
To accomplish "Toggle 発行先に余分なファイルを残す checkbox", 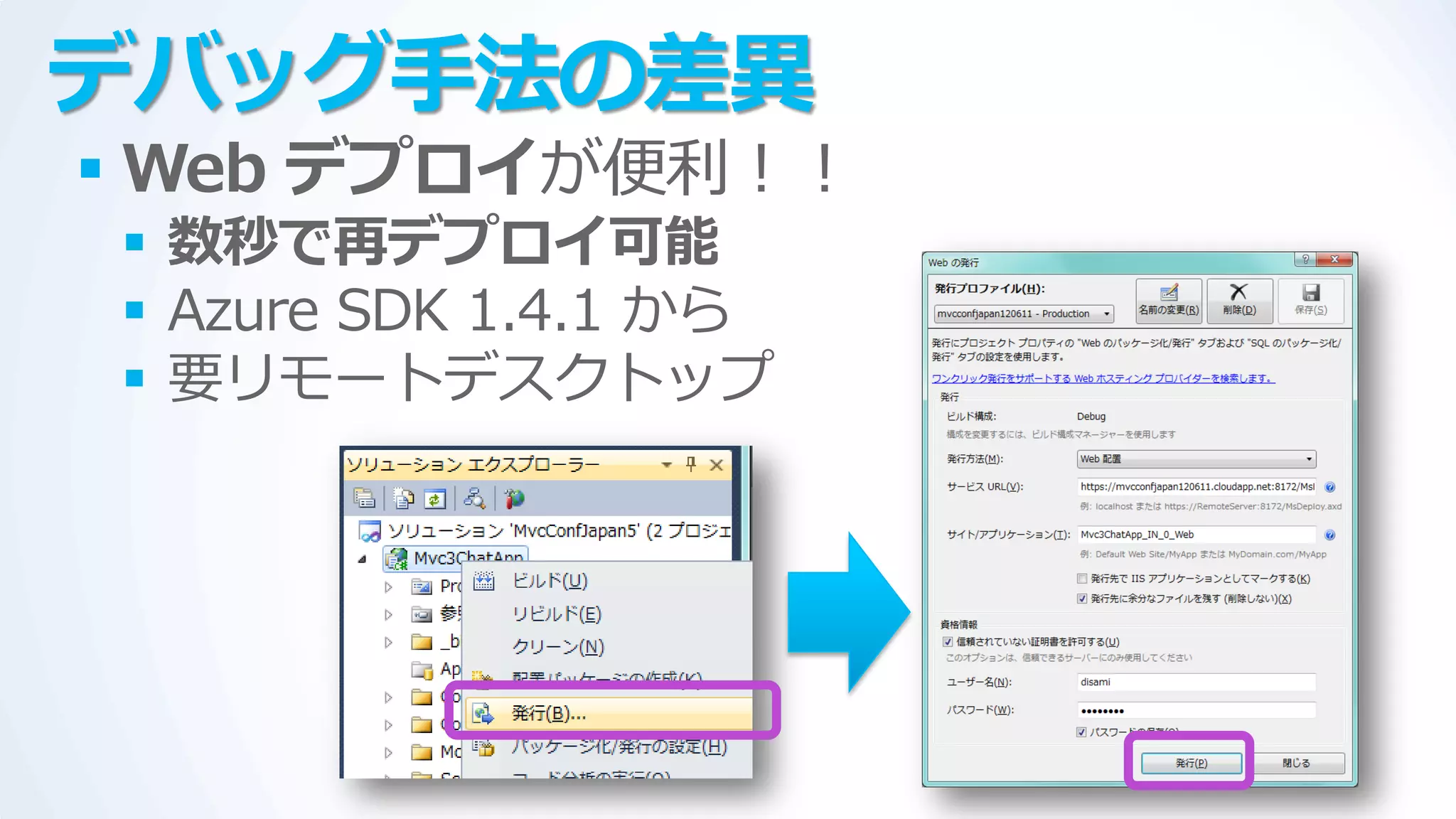I will tap(1082, 599).
